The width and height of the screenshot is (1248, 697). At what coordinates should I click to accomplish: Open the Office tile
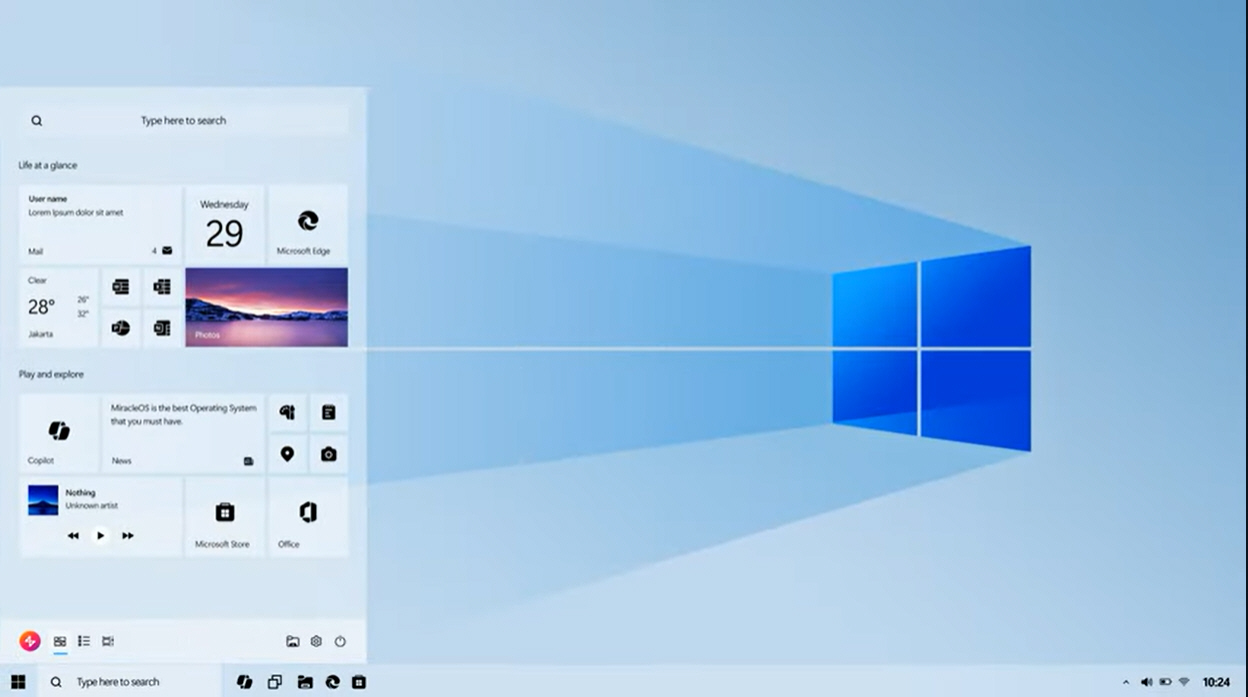pos(308,516)
